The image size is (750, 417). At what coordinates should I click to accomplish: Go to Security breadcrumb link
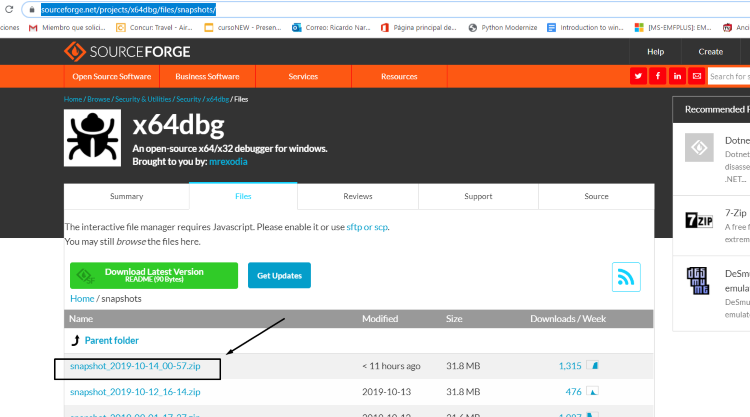(x=188, y=99)
